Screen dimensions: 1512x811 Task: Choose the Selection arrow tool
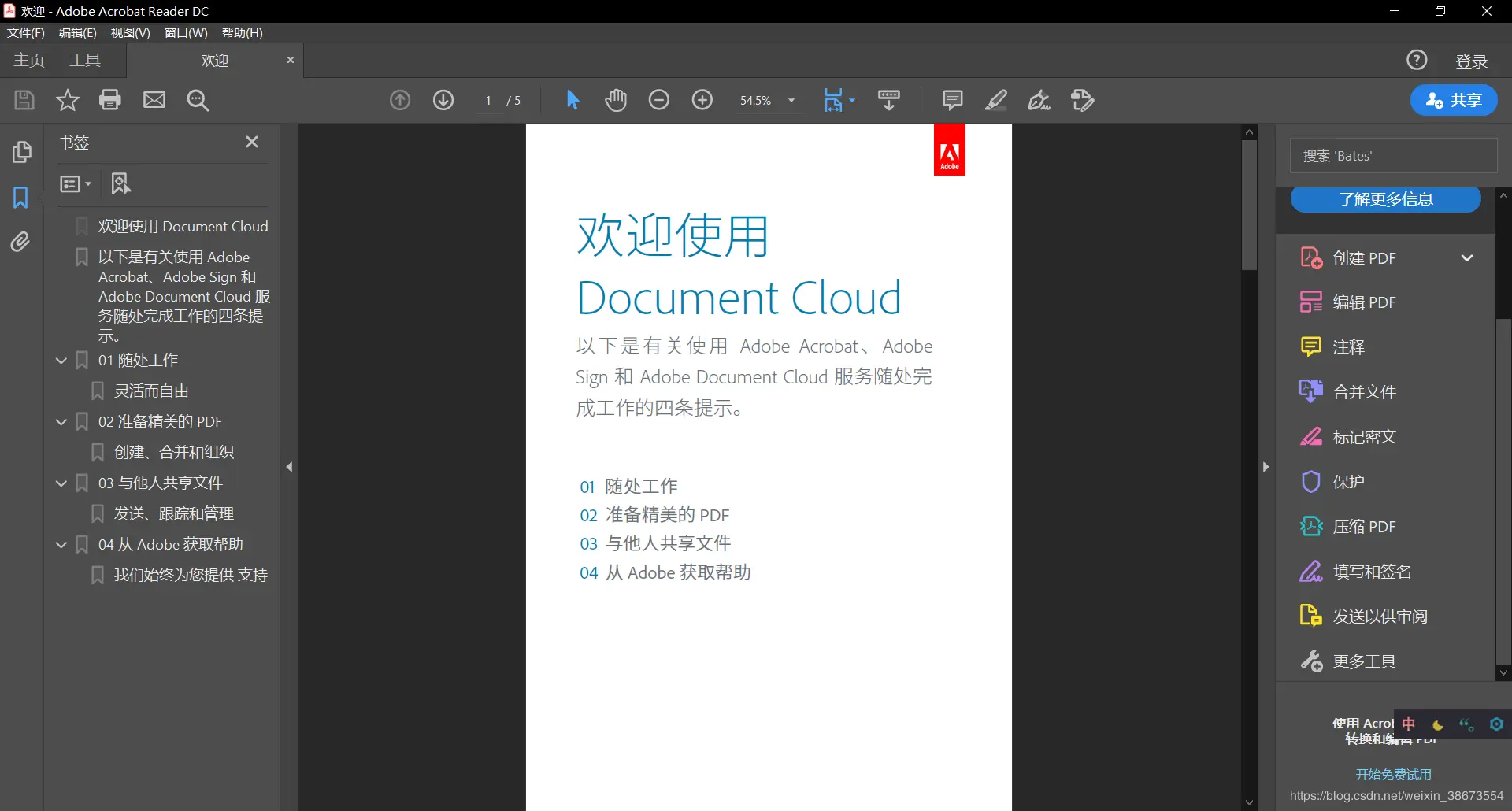click(573, 100)
